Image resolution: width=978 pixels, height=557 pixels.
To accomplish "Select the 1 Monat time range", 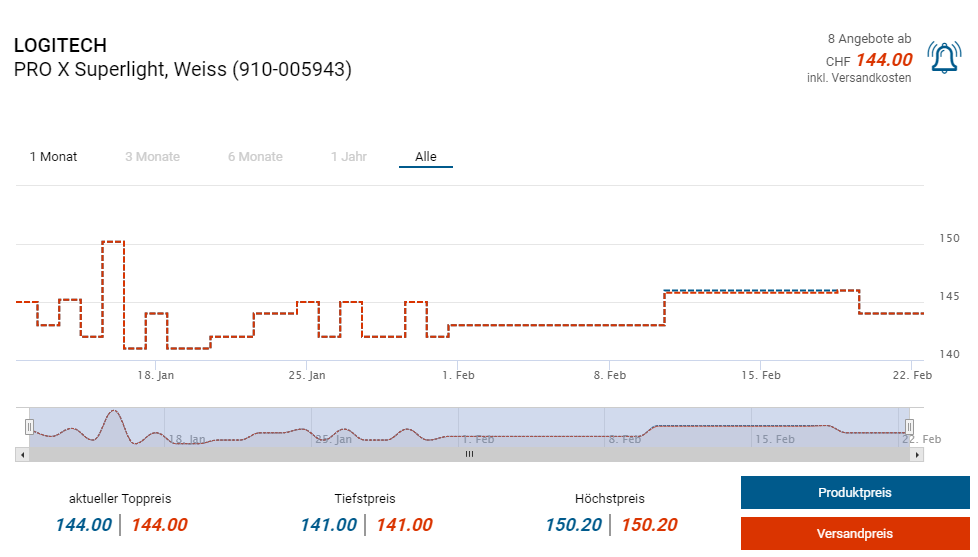I will (53, 157).
